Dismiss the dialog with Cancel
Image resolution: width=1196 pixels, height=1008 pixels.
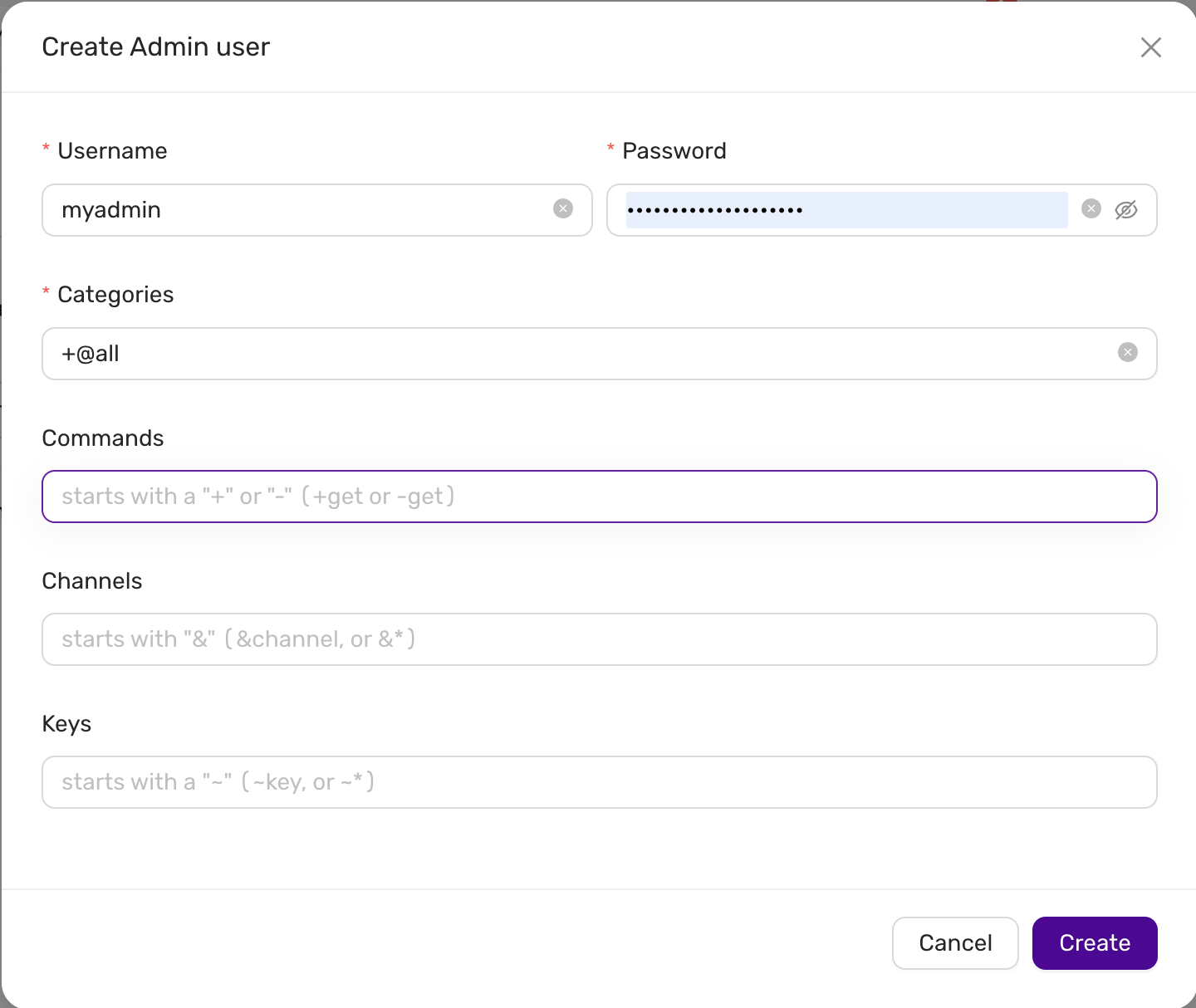(955, 943)
